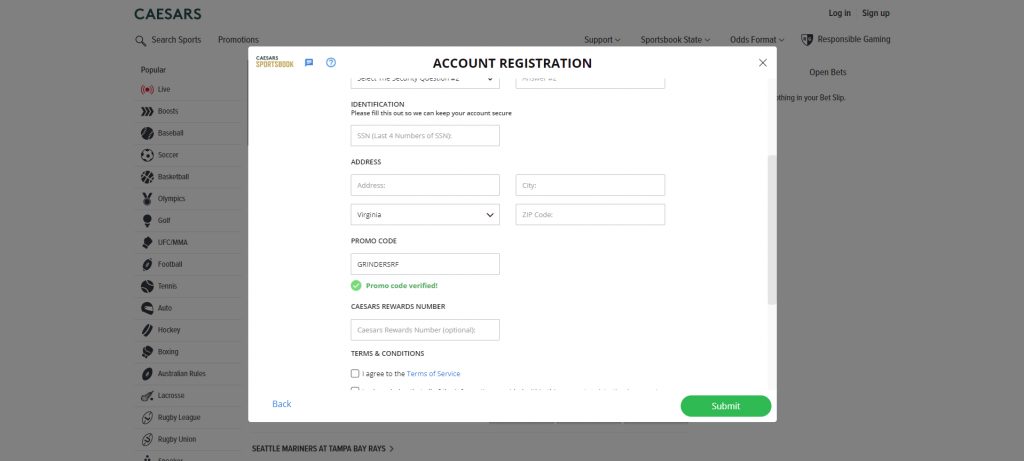Expand the Odds Format menu
The width and height of the screenshot is (1024, 461).
click(757, 40)
